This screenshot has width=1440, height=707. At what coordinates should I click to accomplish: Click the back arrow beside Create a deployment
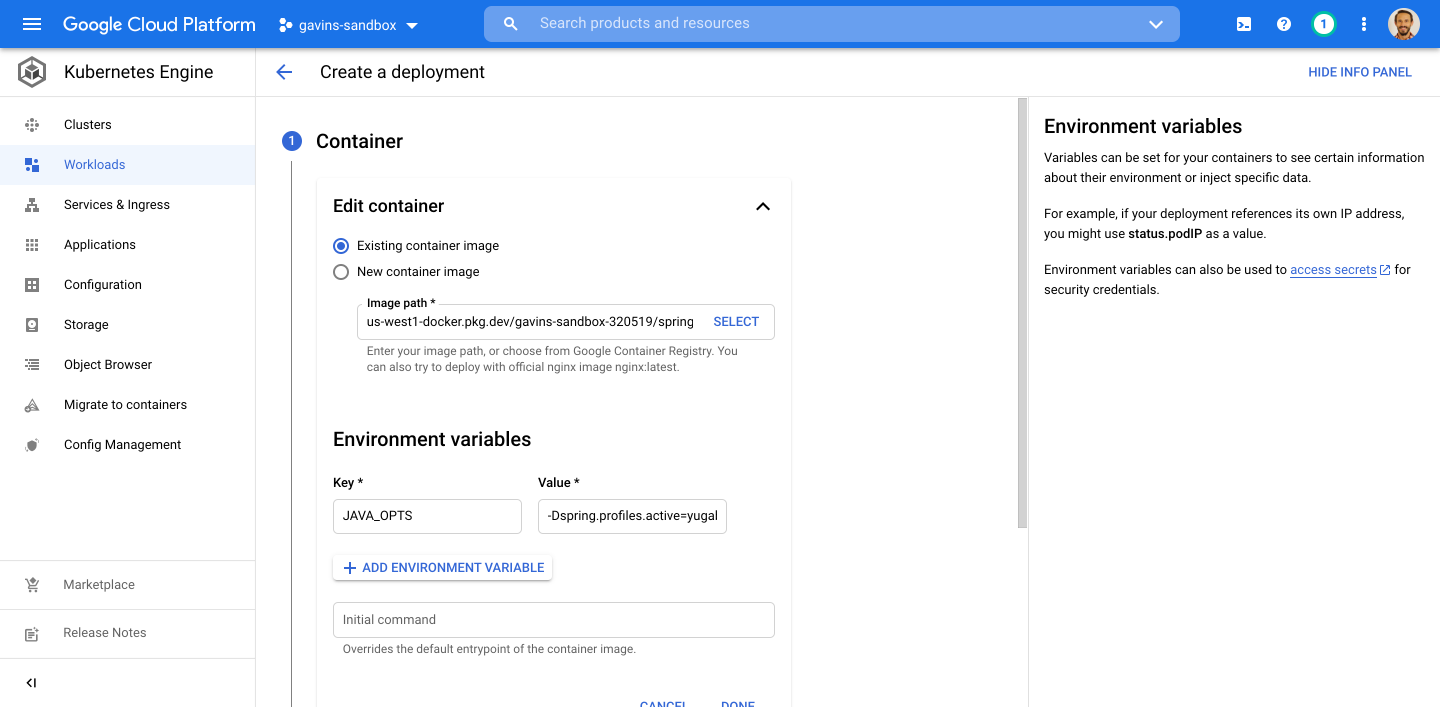tap(284, 72)
